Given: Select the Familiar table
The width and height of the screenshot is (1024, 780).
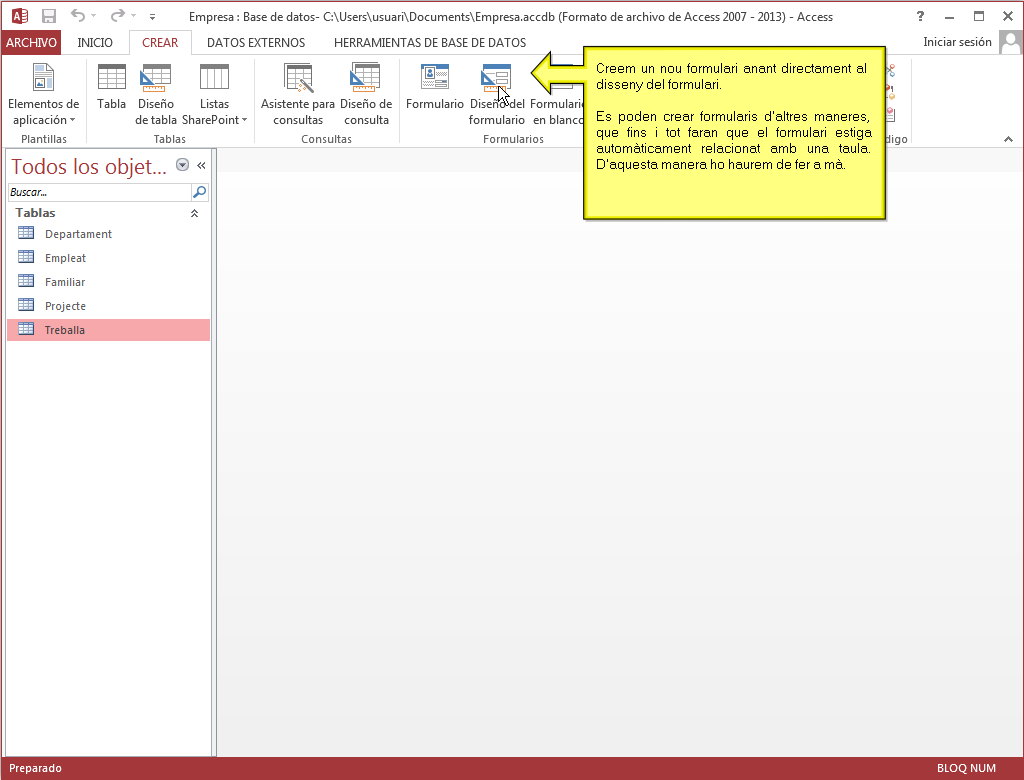Looking at the screenshot, I should 108,282.
